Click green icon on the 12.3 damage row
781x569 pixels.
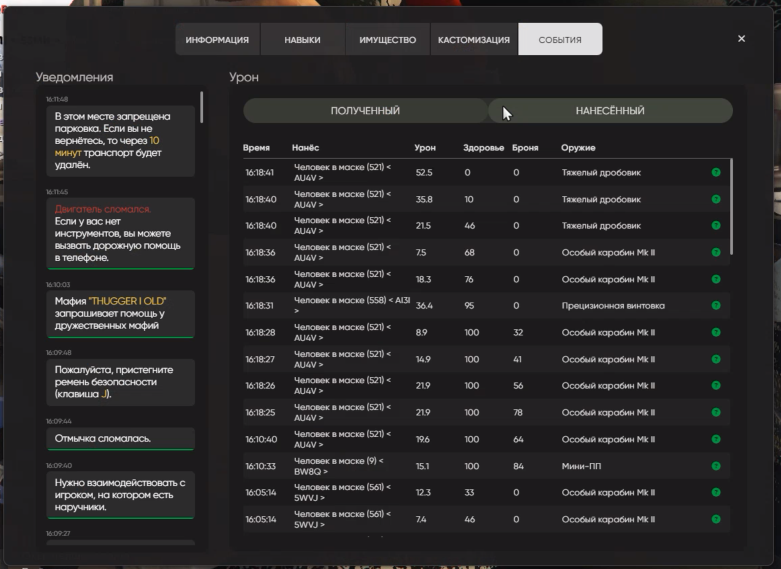(715, 492)
